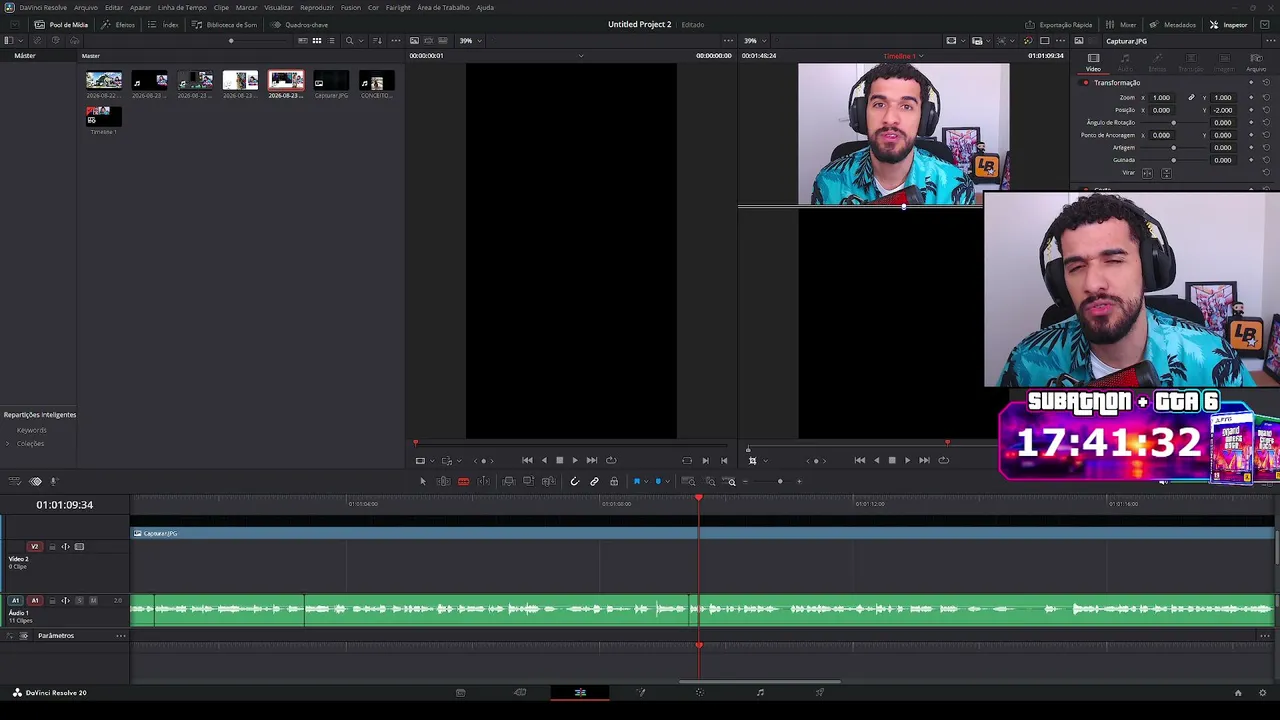1280x720 pixels.
Task: Toggle the Pool de Mídia panel
Action: (x=62, y=24)
